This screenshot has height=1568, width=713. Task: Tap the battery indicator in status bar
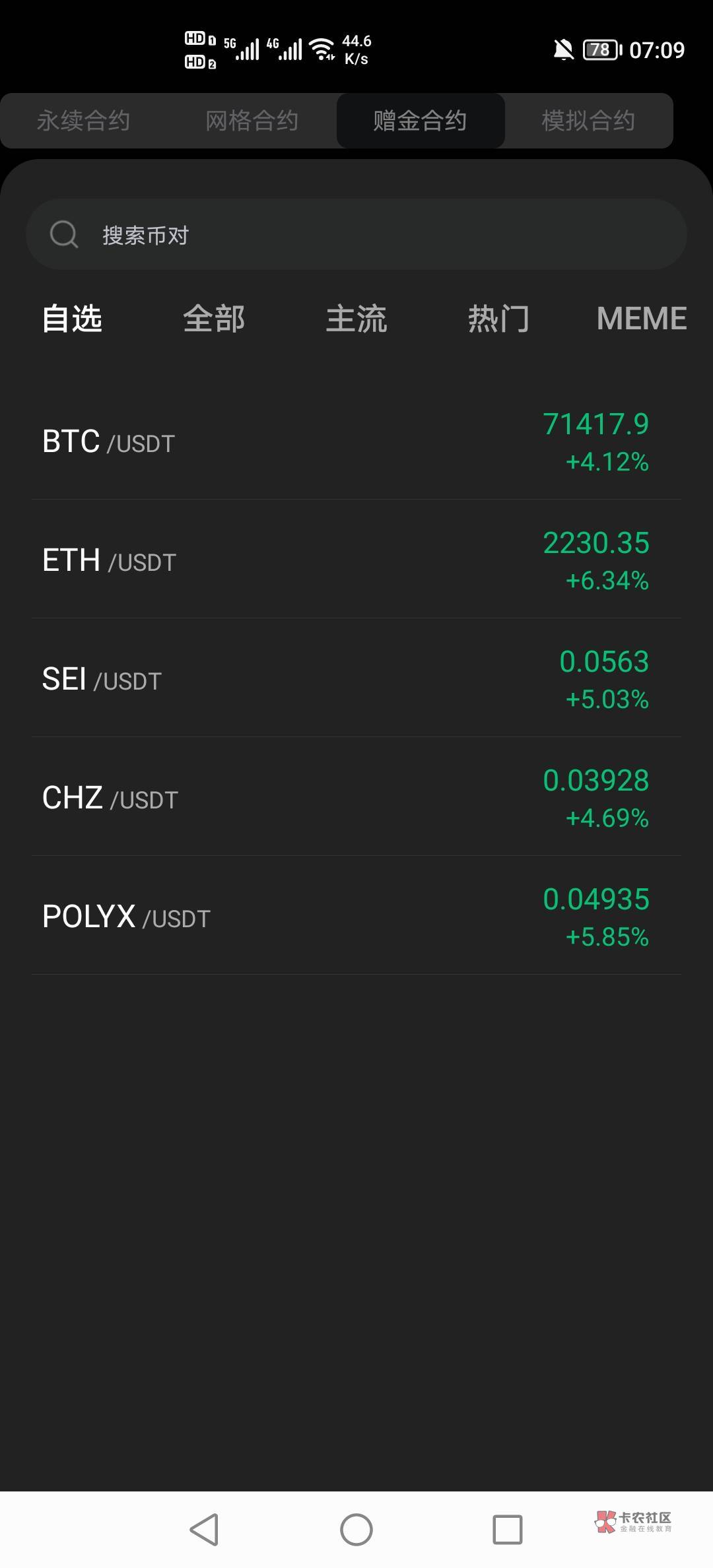[601, 49]
